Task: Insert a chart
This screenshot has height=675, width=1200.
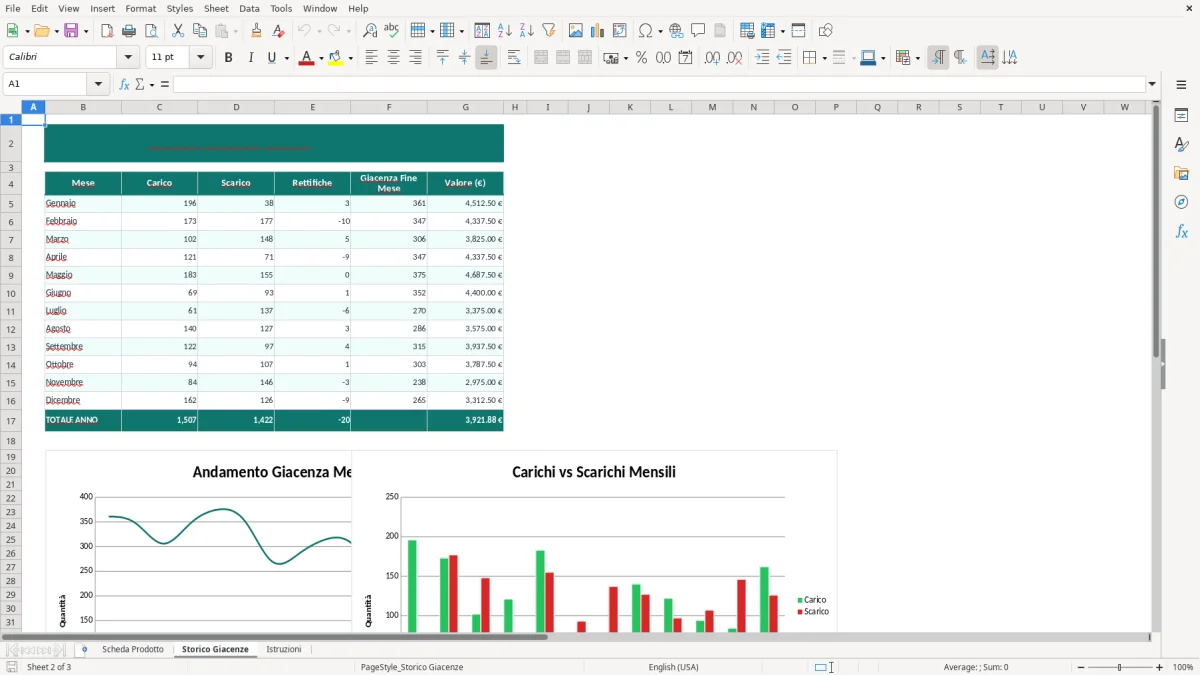Action: point(598,31)
